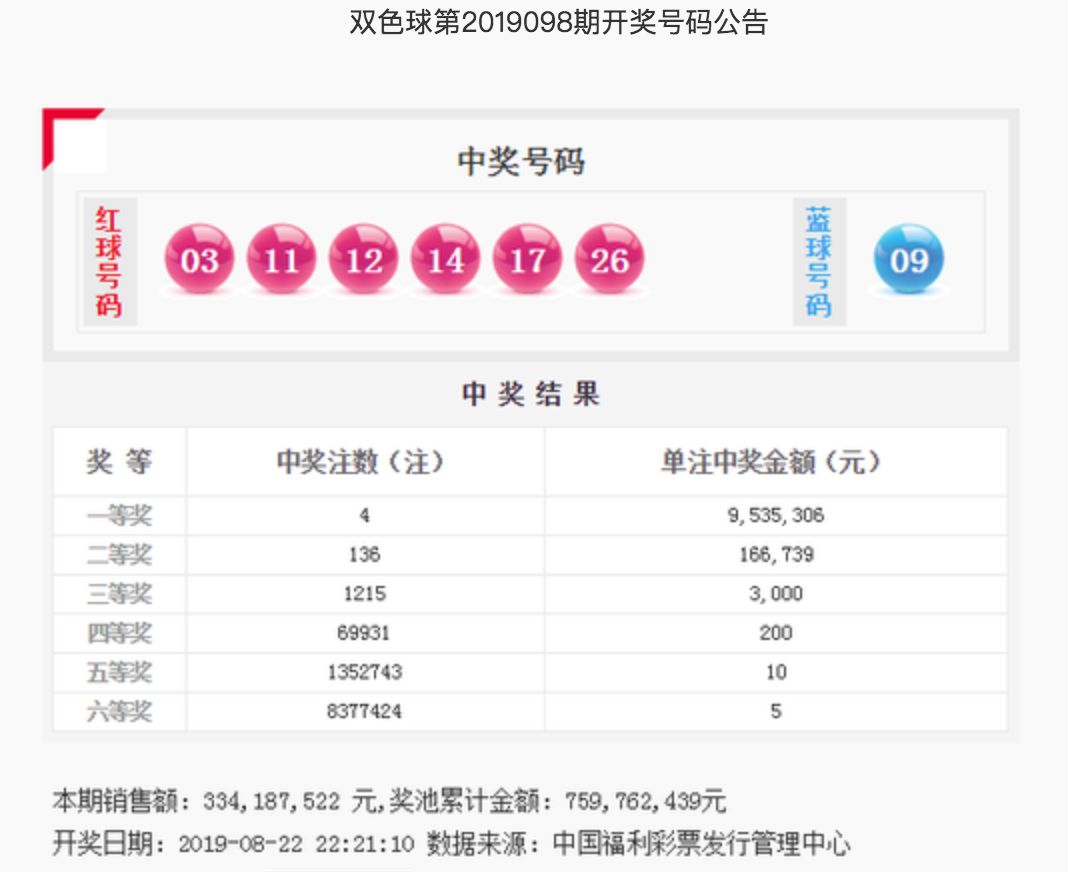Click the data source 中国福利彩票发行管理中心
Screen dimensions: 1068x872
pyautogui.click(x=702, y=843)
